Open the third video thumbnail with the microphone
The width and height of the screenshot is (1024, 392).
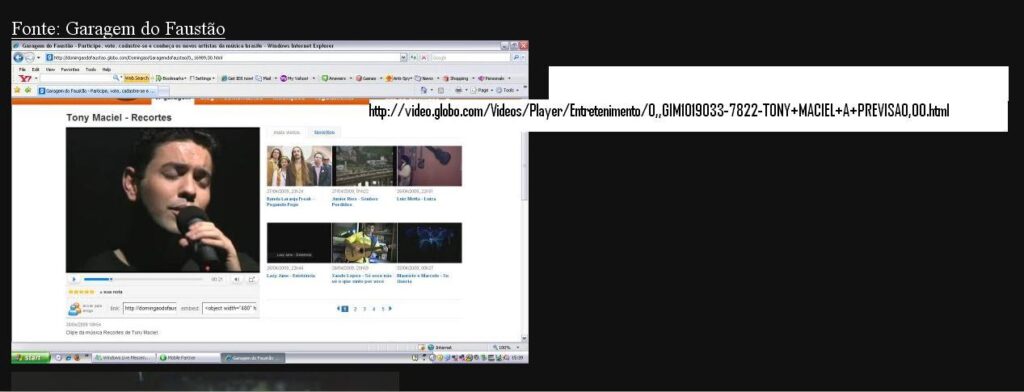[429, 166]
